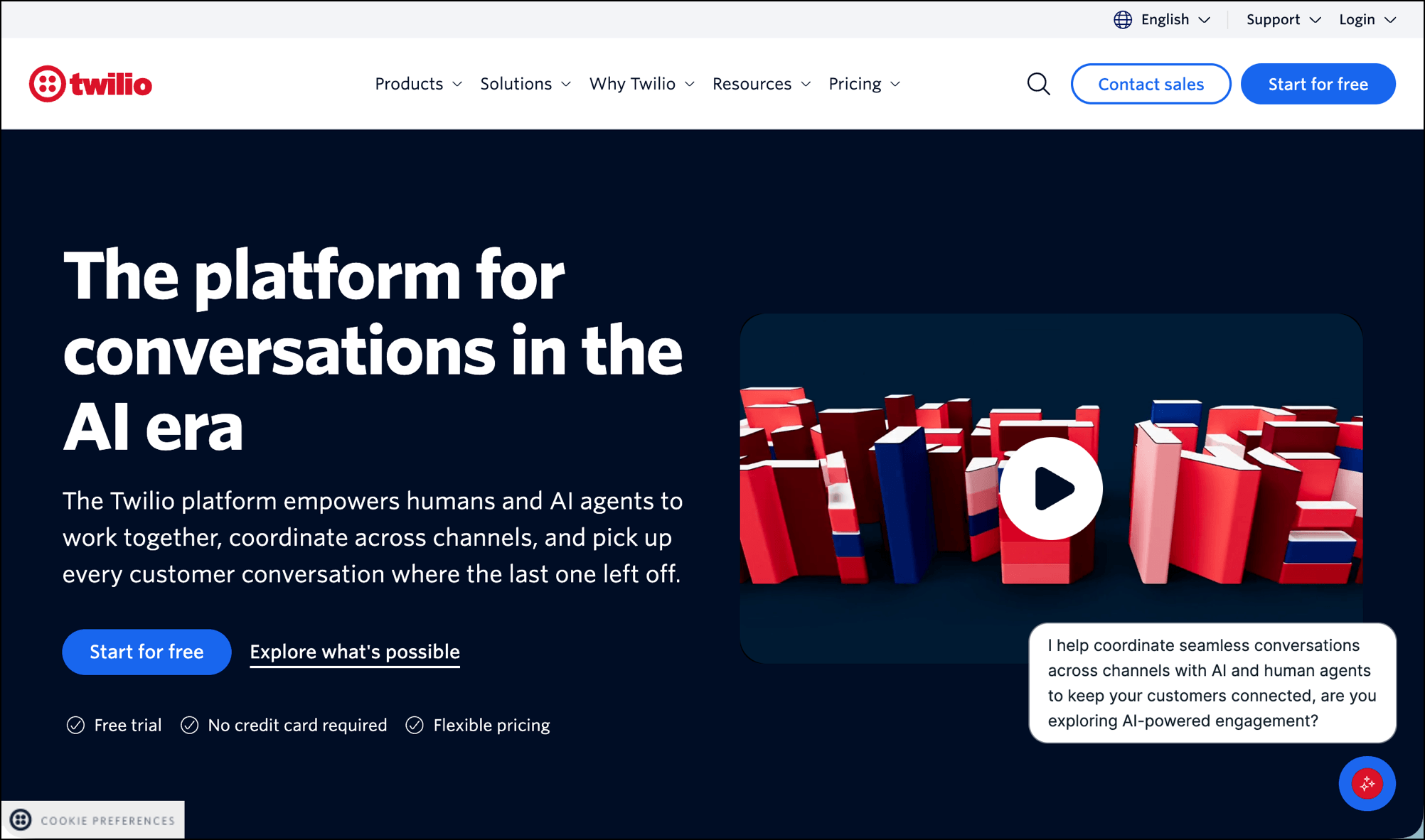Image resolution: width=1425 pixels, height=840 pixels.
Task: Click the 'Flexible pricing' text
Action: (x=491, y=725)
